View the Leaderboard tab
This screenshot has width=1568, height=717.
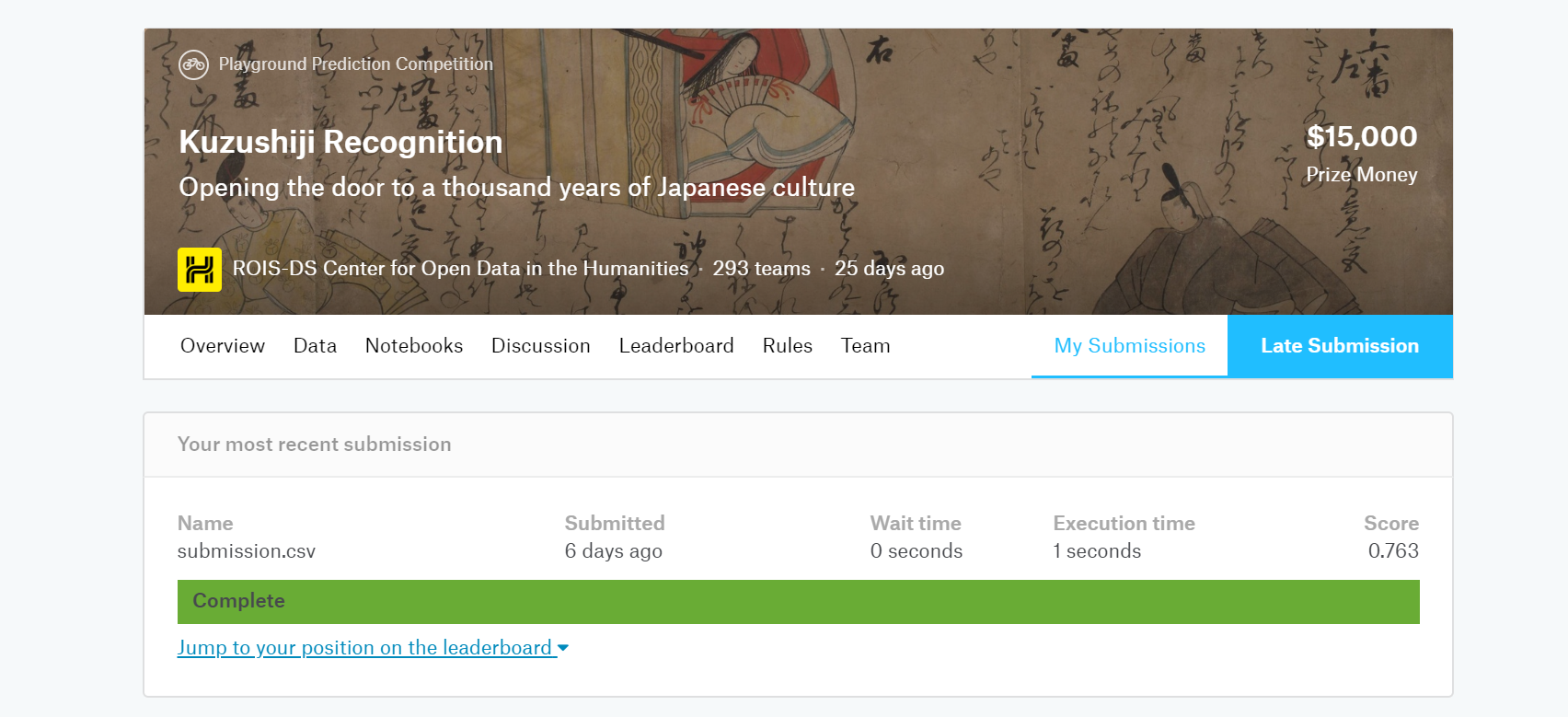pos(676,346)
